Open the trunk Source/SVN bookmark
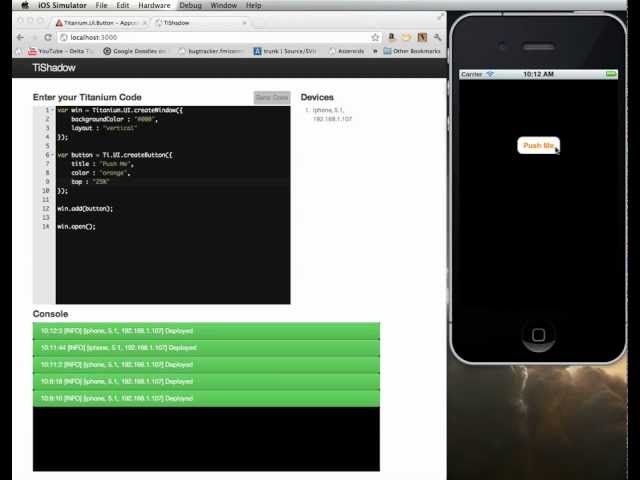Image resolution: width=640 pixels, height=480 pixels. pyautogui.click(x=285, y=51)
